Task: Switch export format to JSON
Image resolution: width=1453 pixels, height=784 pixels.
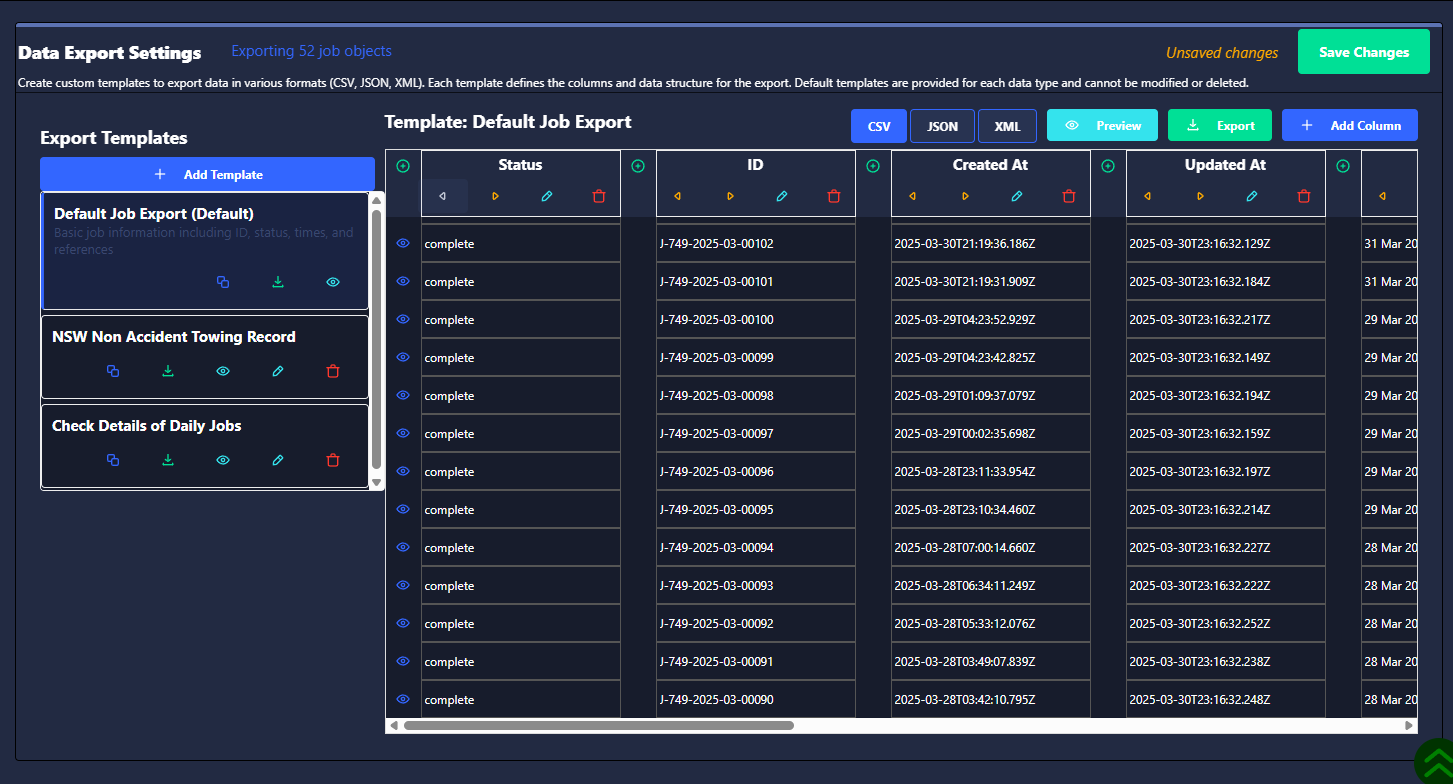Action: [942, 126]
